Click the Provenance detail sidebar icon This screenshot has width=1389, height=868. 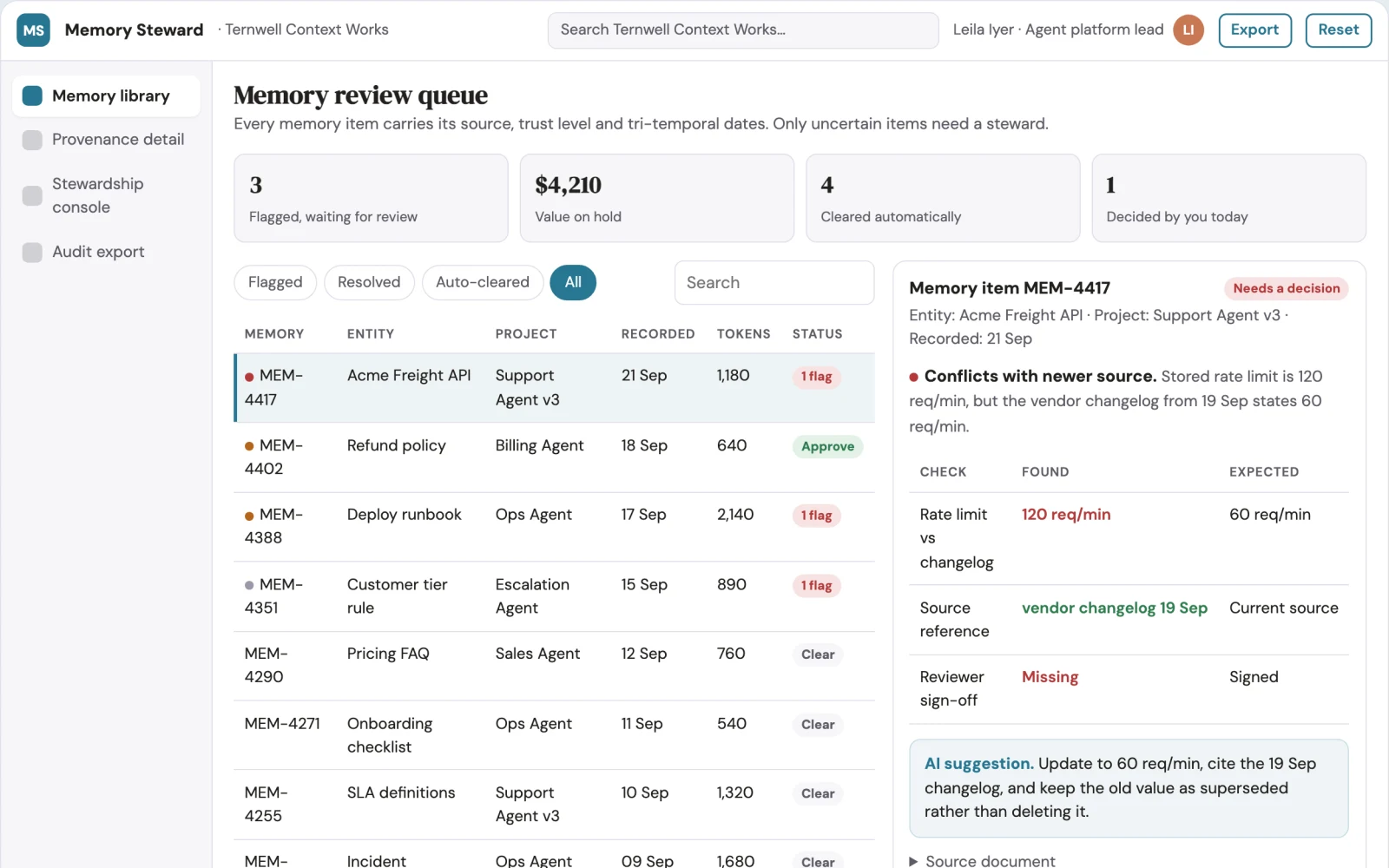click(x=32, y=140)
